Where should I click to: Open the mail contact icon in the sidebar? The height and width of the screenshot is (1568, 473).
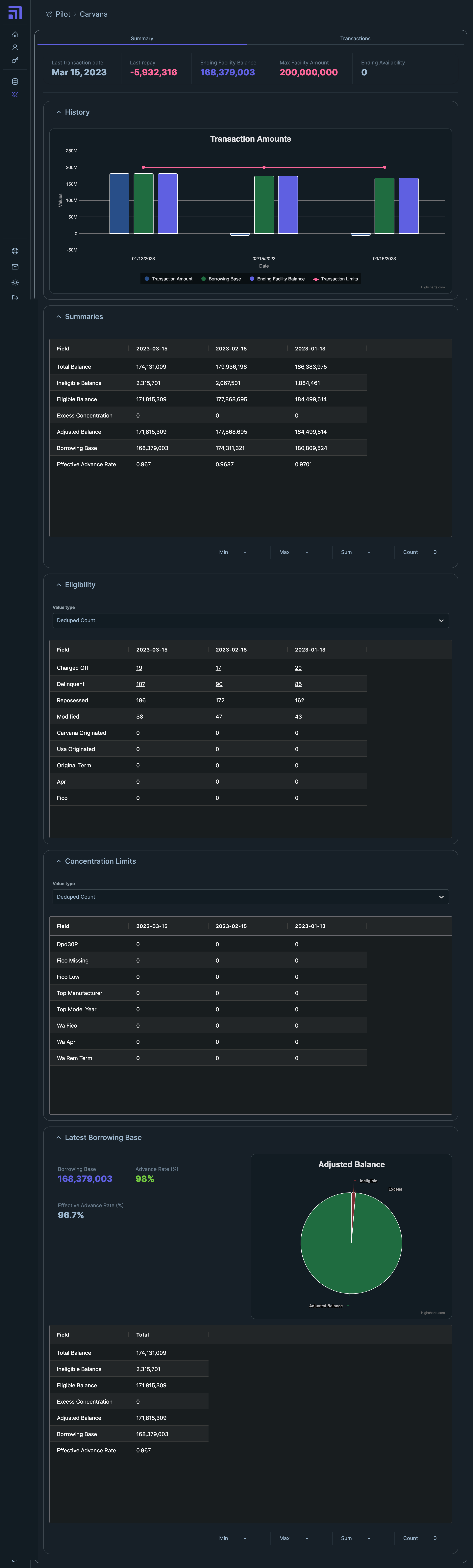[x=15, y=267]
